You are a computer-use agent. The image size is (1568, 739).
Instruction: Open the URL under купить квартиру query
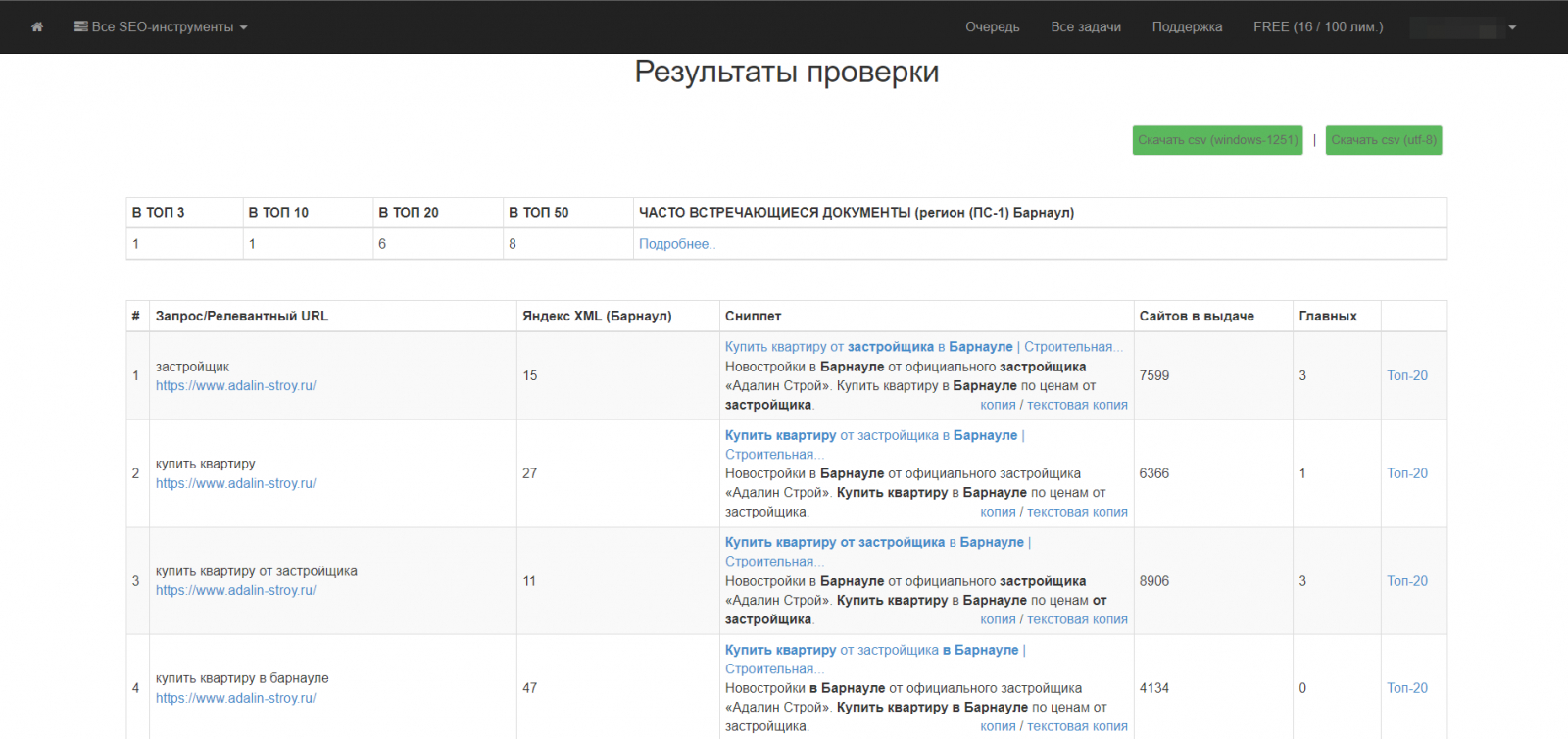[x=235, y=483]
